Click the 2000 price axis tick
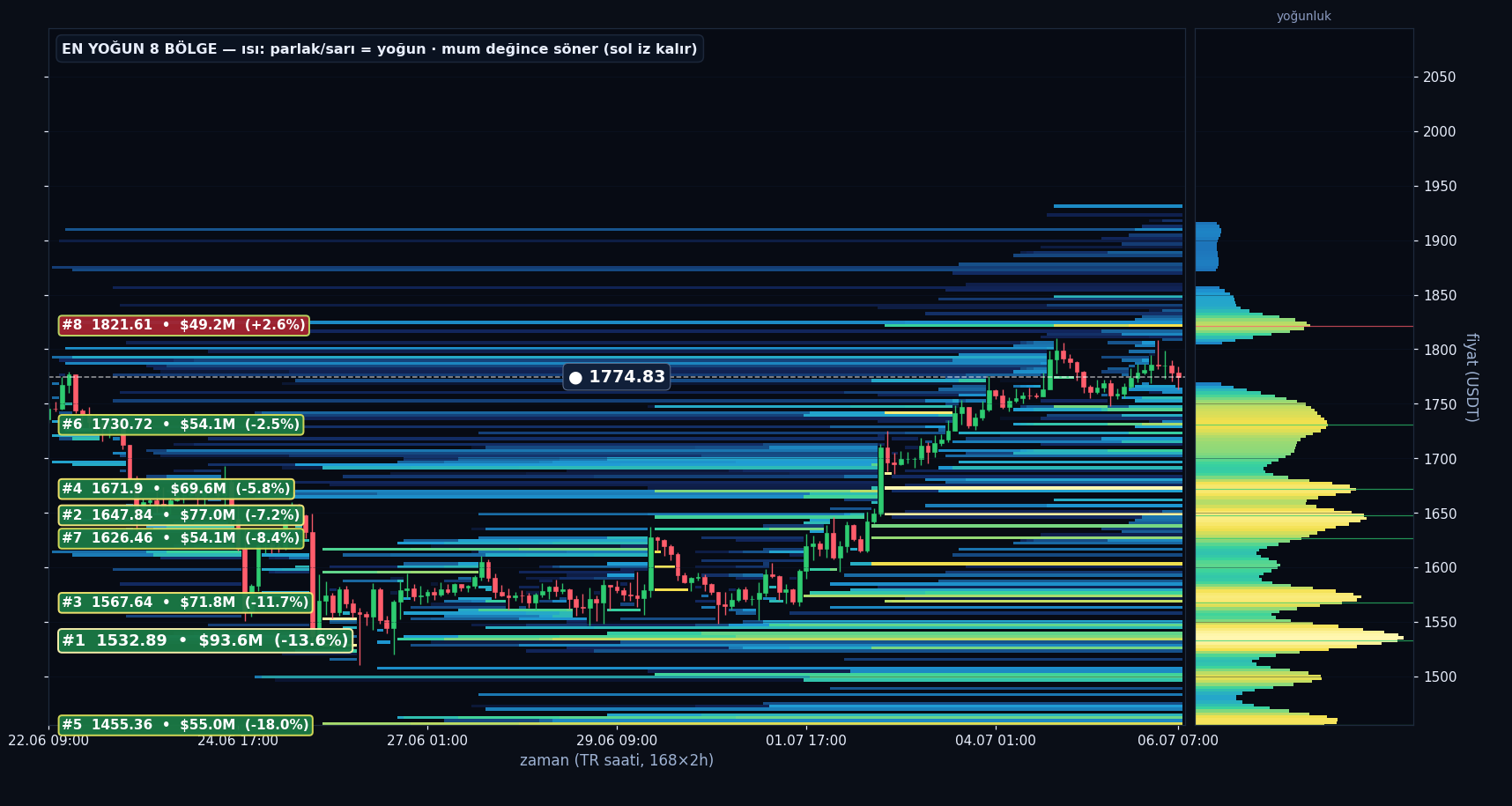Screen dimensions: 1512x806 tap(1440, 132)
